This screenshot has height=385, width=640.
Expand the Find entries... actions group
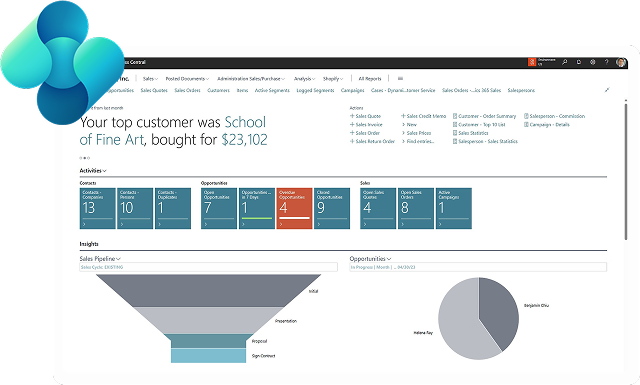coord(418,141)
